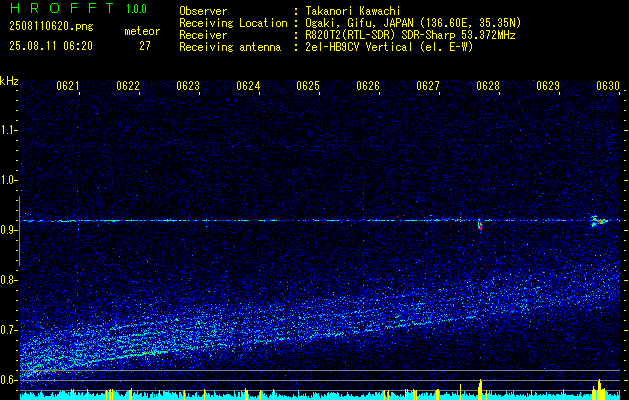This screenshot has width=629, height=400.
Task: Click the 1.0 kHz axis label
Action: (9, 180)
